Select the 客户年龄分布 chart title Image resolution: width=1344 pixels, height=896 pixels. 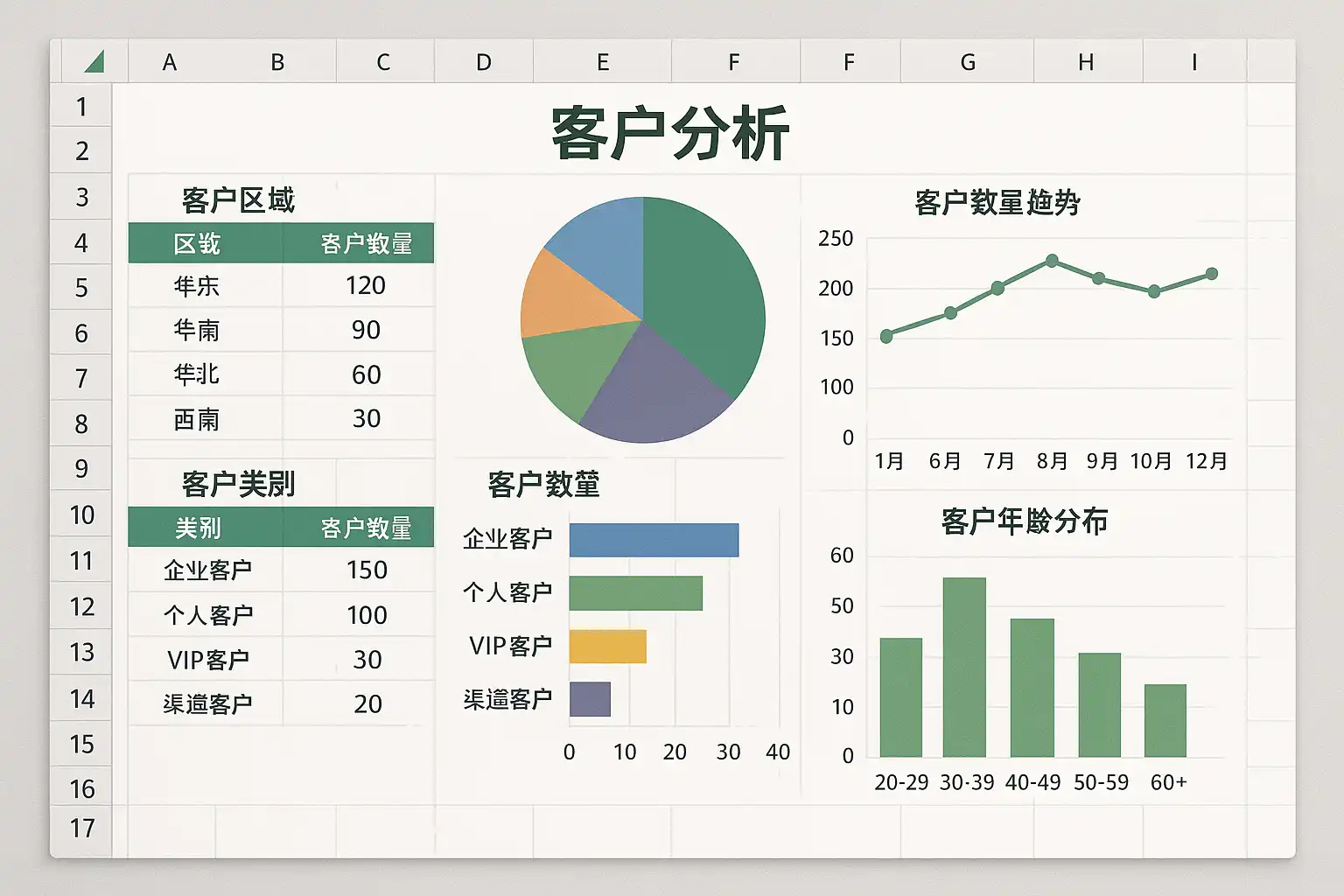[x=1024, y=521]
